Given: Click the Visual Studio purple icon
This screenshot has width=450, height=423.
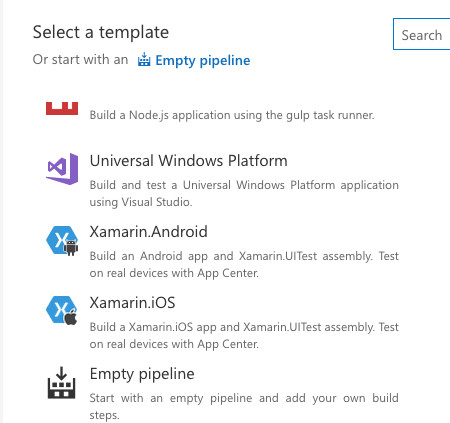Looking at the screenshot, I should (x=62, y=169).
